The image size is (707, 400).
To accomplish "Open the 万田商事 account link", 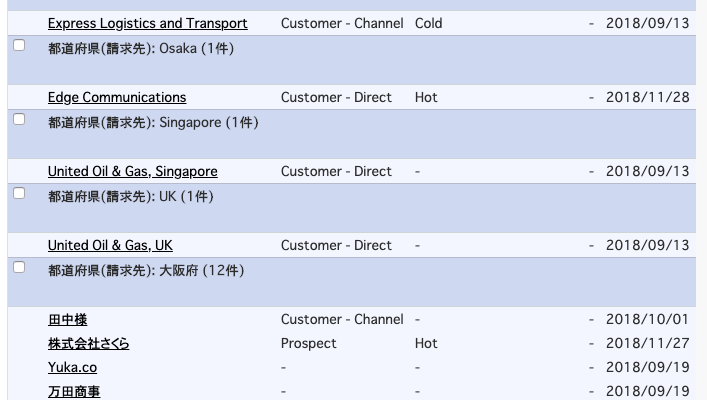I will [74, 391].
